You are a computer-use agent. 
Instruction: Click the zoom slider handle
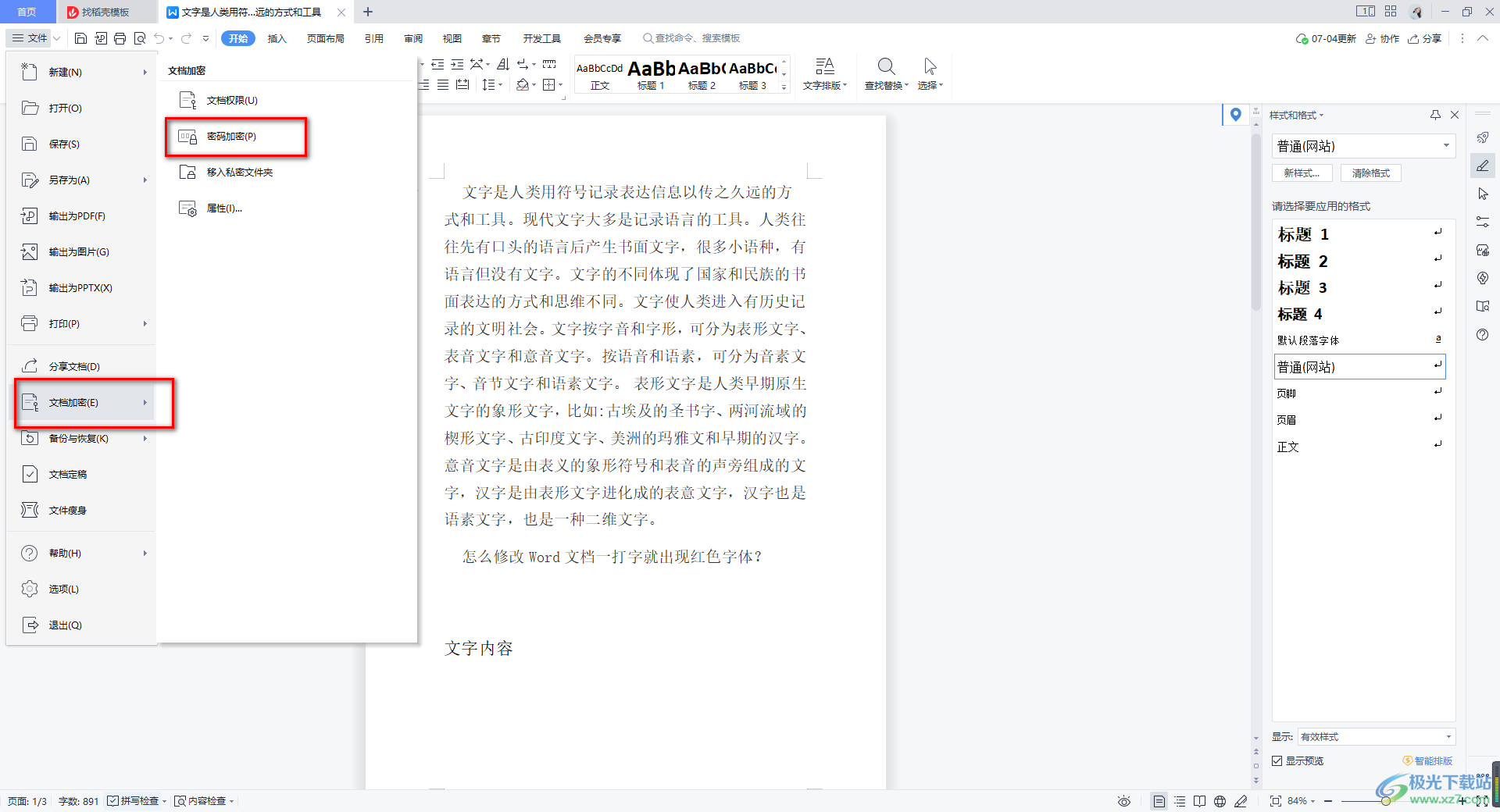[1386, 801]
